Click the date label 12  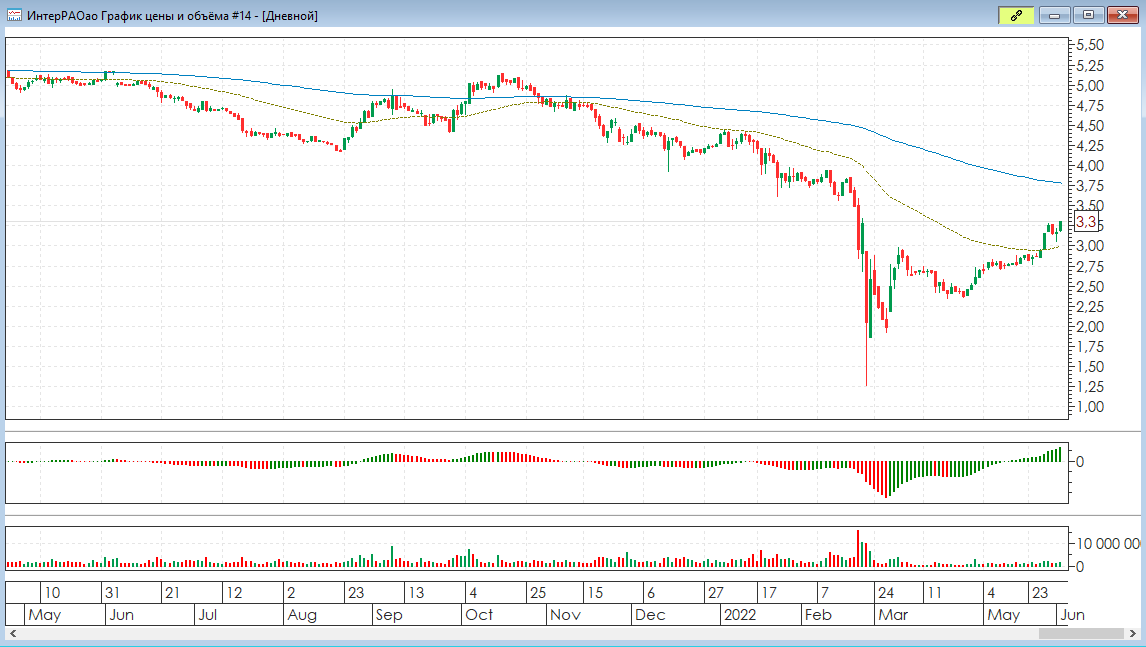(234, 593)
